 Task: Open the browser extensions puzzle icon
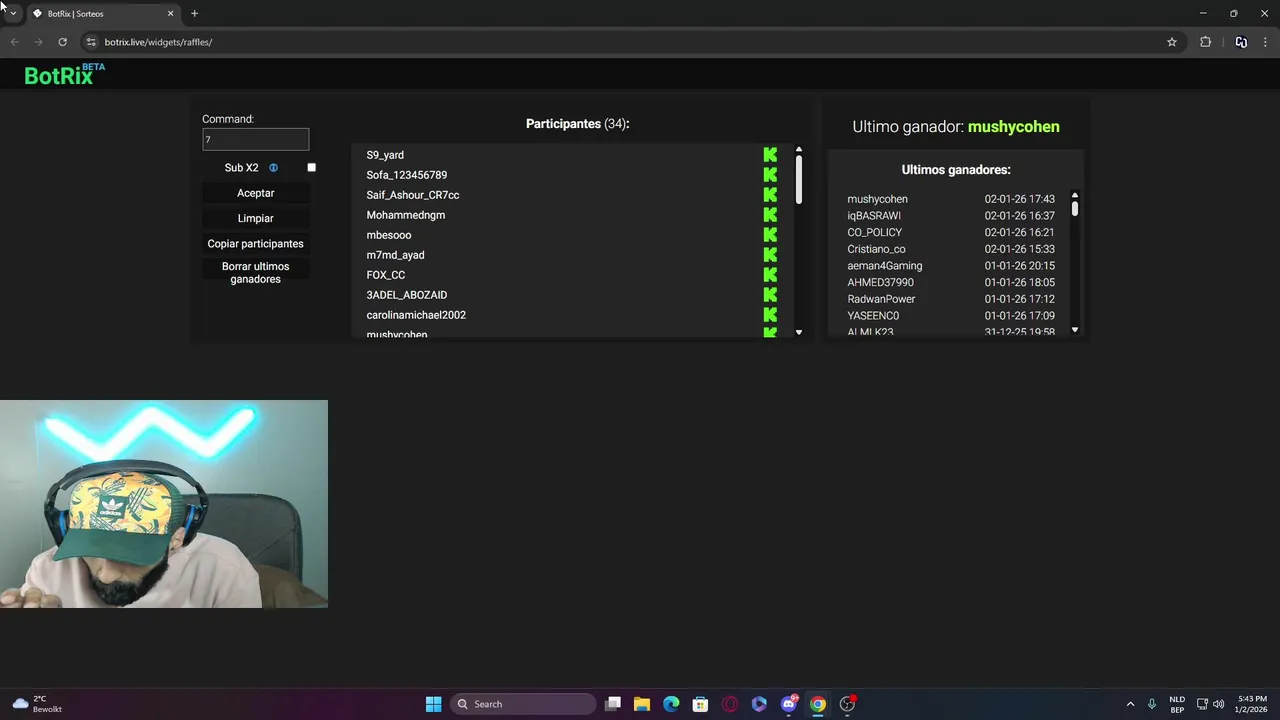(x=1205, y=42)
